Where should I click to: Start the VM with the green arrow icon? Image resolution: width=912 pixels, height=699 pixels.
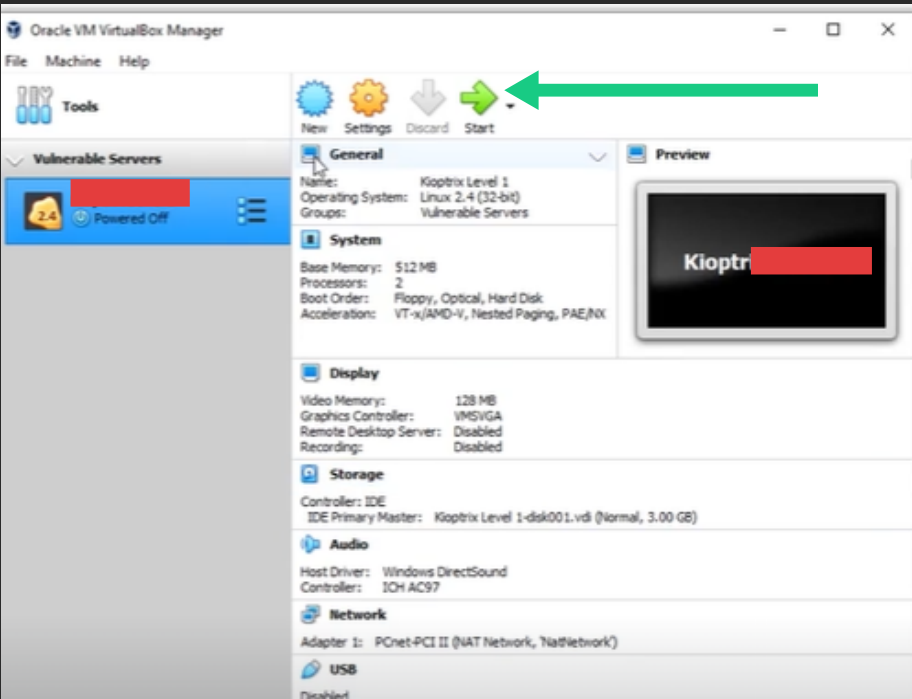479,98
